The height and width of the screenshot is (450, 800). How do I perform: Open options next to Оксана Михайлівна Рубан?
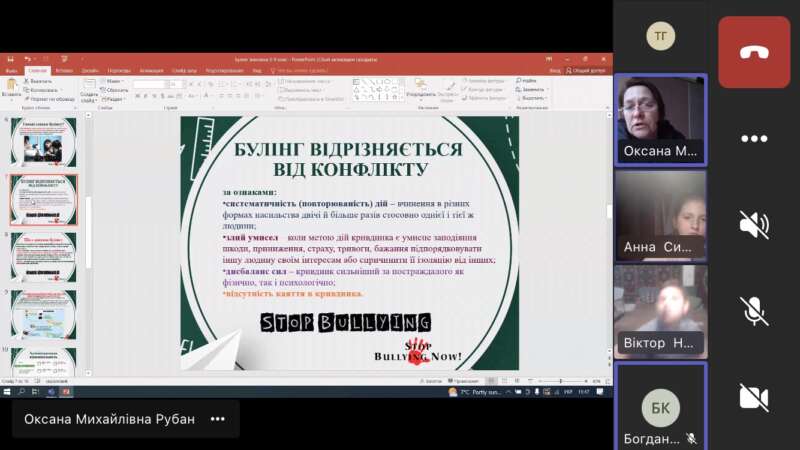pos(217,419)
